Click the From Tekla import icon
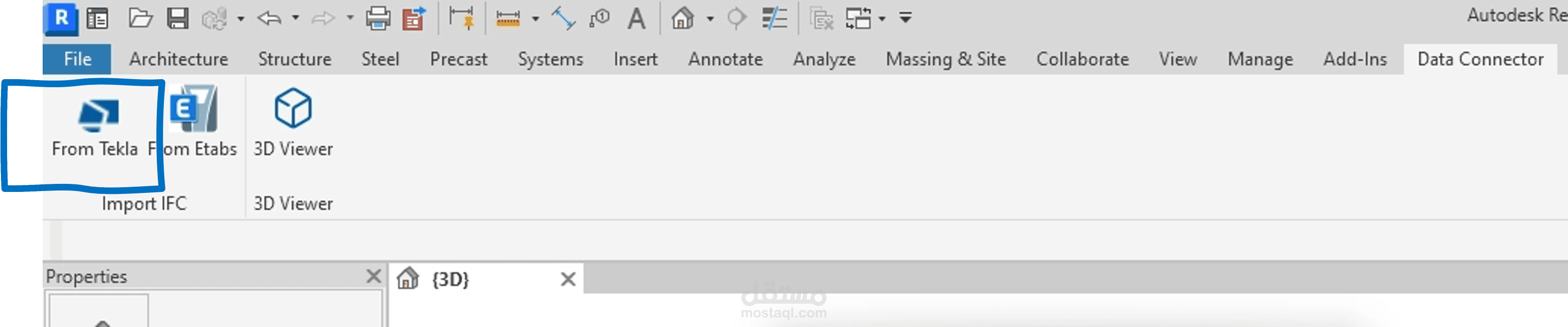This screenshot has width=1568, height=327. coord(98,116)
